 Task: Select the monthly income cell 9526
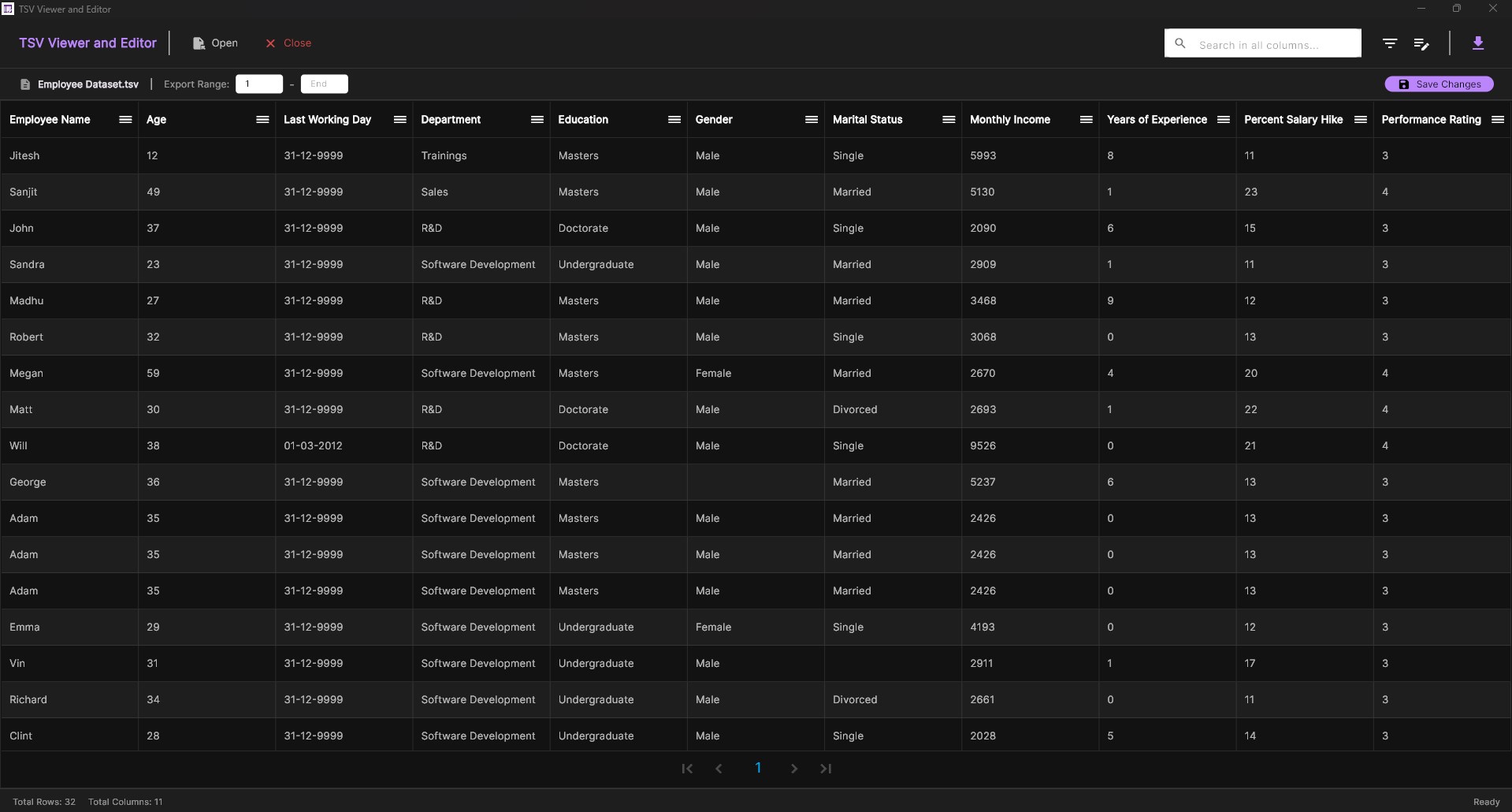(1031, 446)
